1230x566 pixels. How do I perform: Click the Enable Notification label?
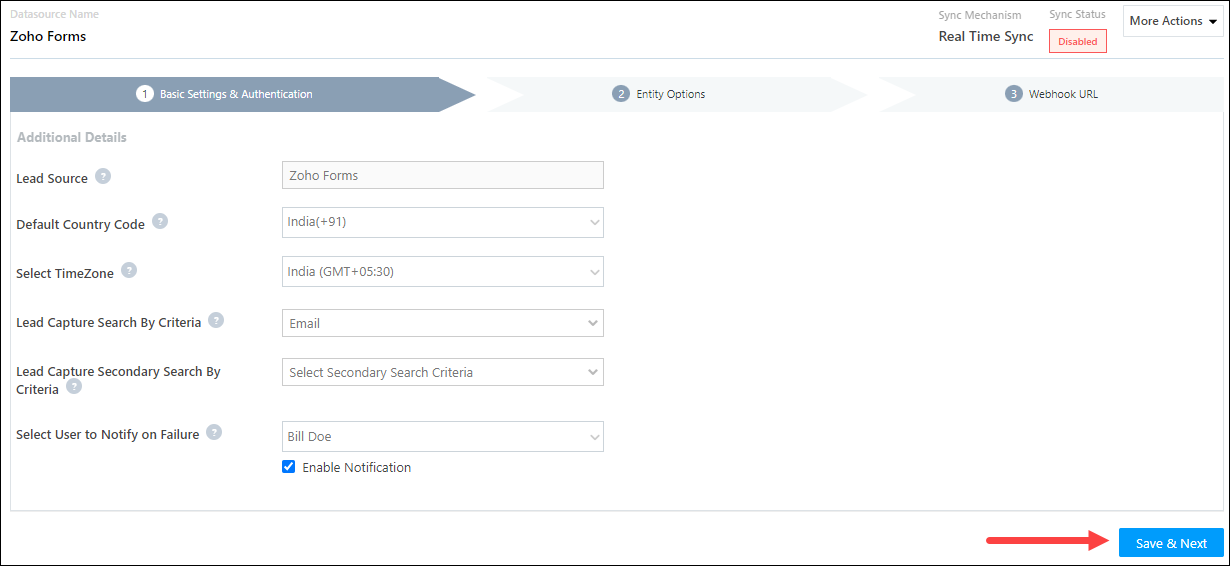pos(356,467)
